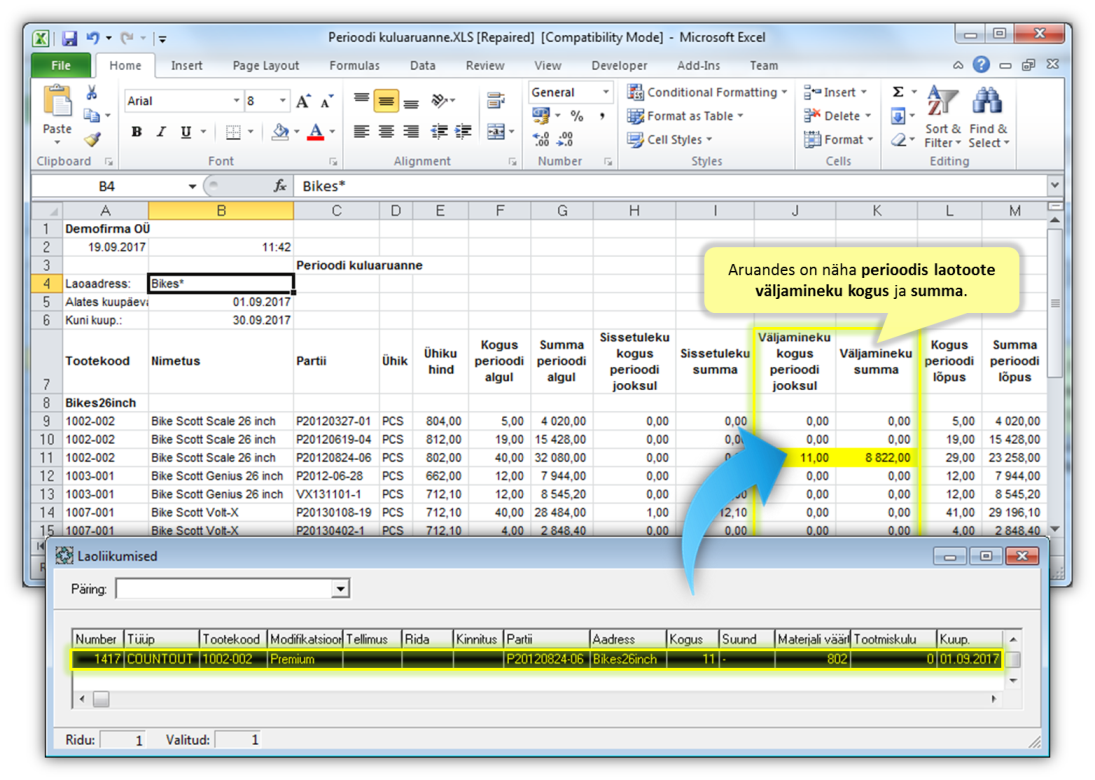
Task: Decrease font size with Shrink Font
Action: pos(327,102)
